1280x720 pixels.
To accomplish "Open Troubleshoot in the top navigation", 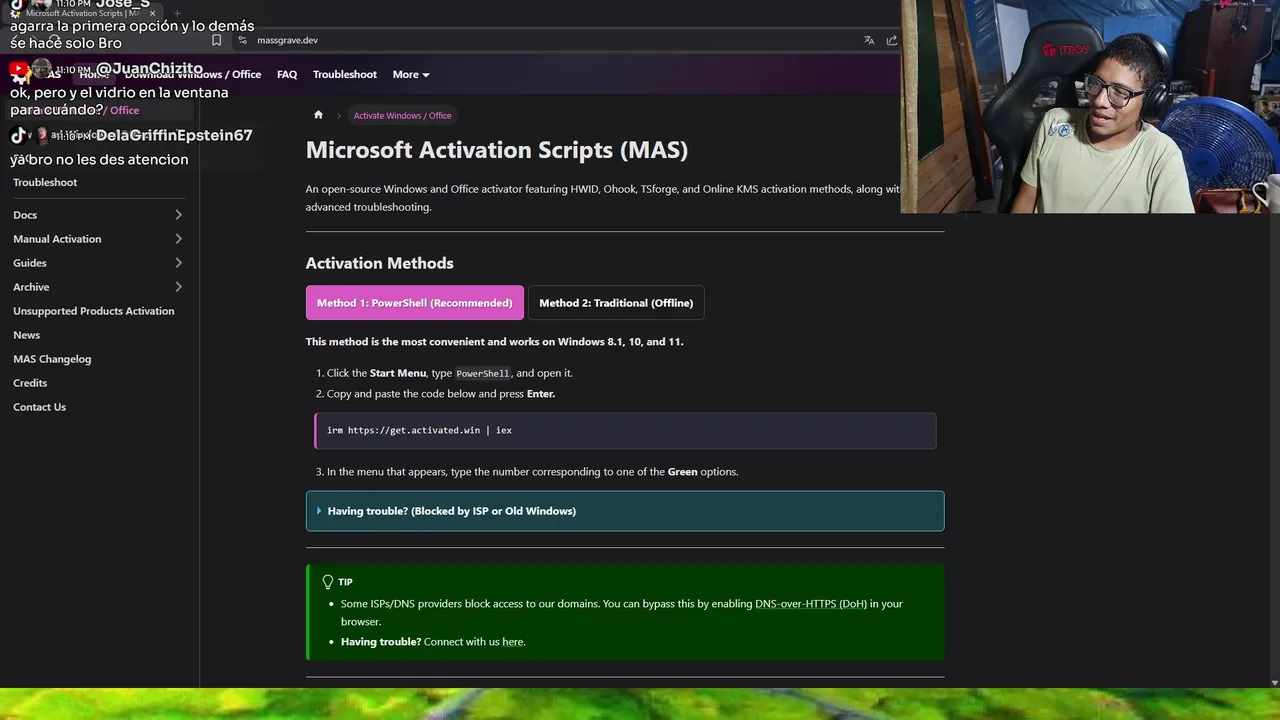I will click(345, 74).
